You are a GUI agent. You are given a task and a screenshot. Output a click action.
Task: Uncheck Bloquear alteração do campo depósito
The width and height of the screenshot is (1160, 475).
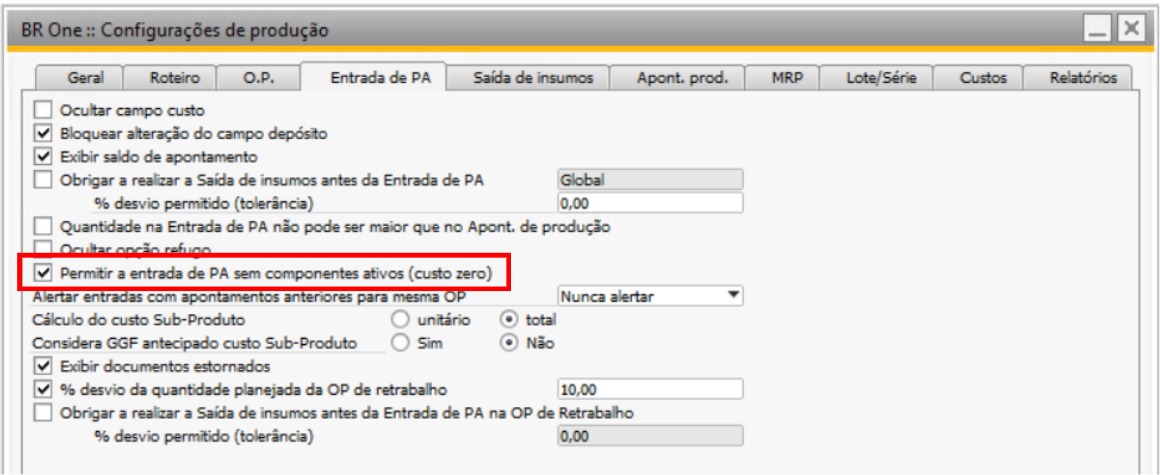pyautogui.click(x=43, y=133)
